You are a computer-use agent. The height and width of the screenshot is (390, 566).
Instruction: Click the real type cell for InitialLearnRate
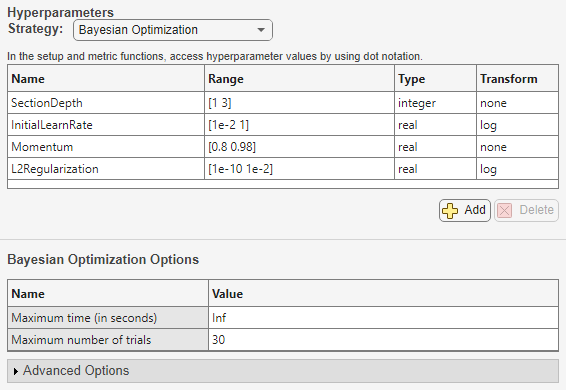pos(435,125)
